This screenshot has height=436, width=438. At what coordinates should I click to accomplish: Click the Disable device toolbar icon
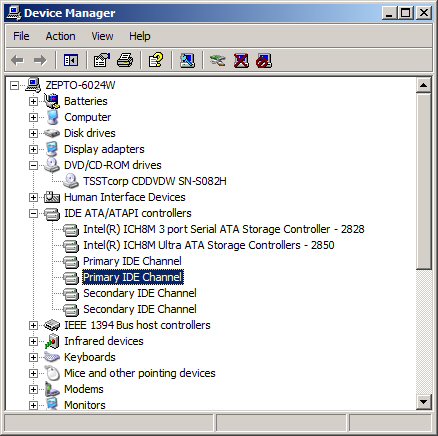click(264, 60)
